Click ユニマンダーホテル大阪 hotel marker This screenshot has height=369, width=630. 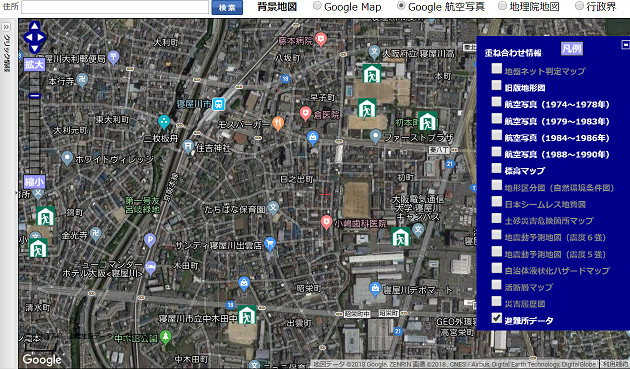150,267
